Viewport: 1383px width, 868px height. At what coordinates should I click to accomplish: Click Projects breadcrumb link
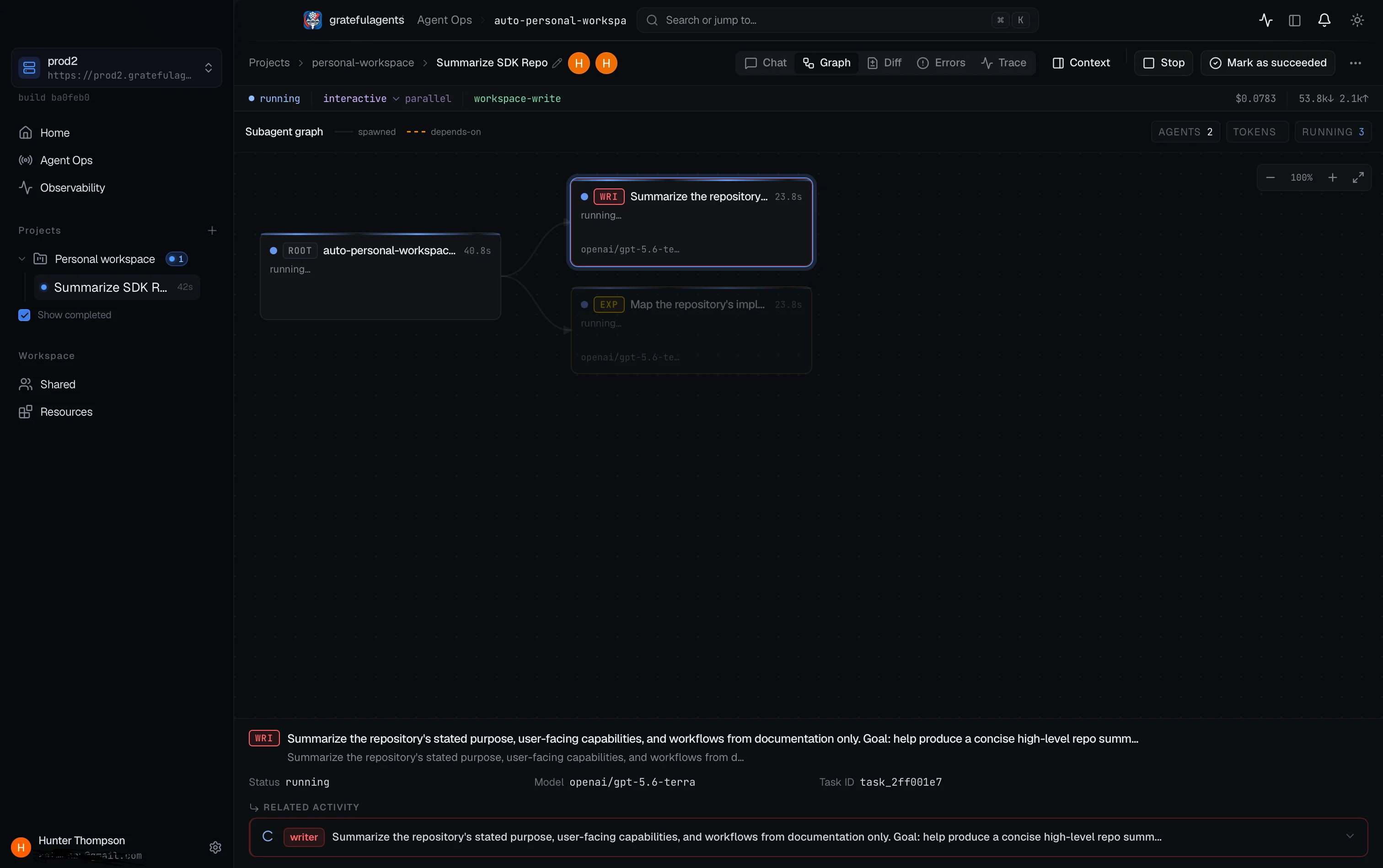[269, 63]
